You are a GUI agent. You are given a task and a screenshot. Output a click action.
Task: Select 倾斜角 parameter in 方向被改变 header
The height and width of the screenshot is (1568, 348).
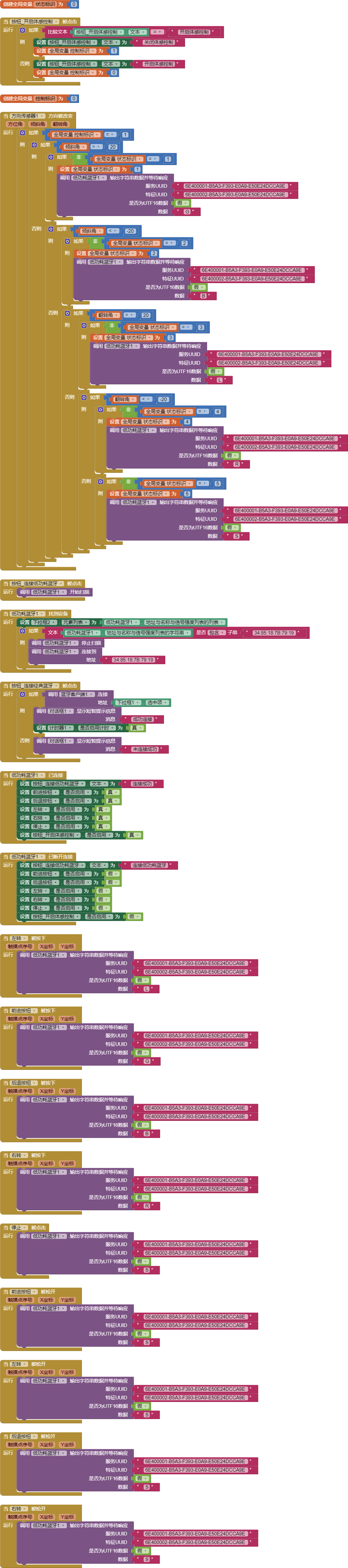(38, 124)
